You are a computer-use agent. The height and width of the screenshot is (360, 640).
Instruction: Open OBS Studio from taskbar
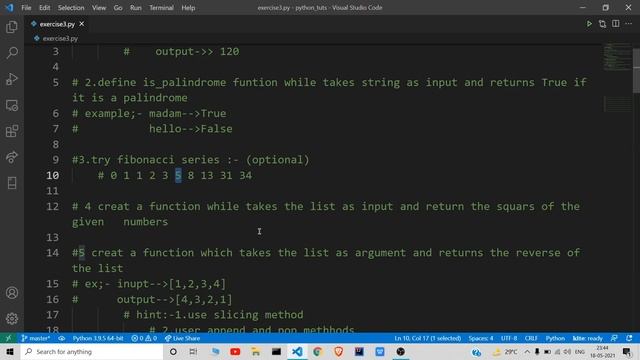(x=400, y=351)
